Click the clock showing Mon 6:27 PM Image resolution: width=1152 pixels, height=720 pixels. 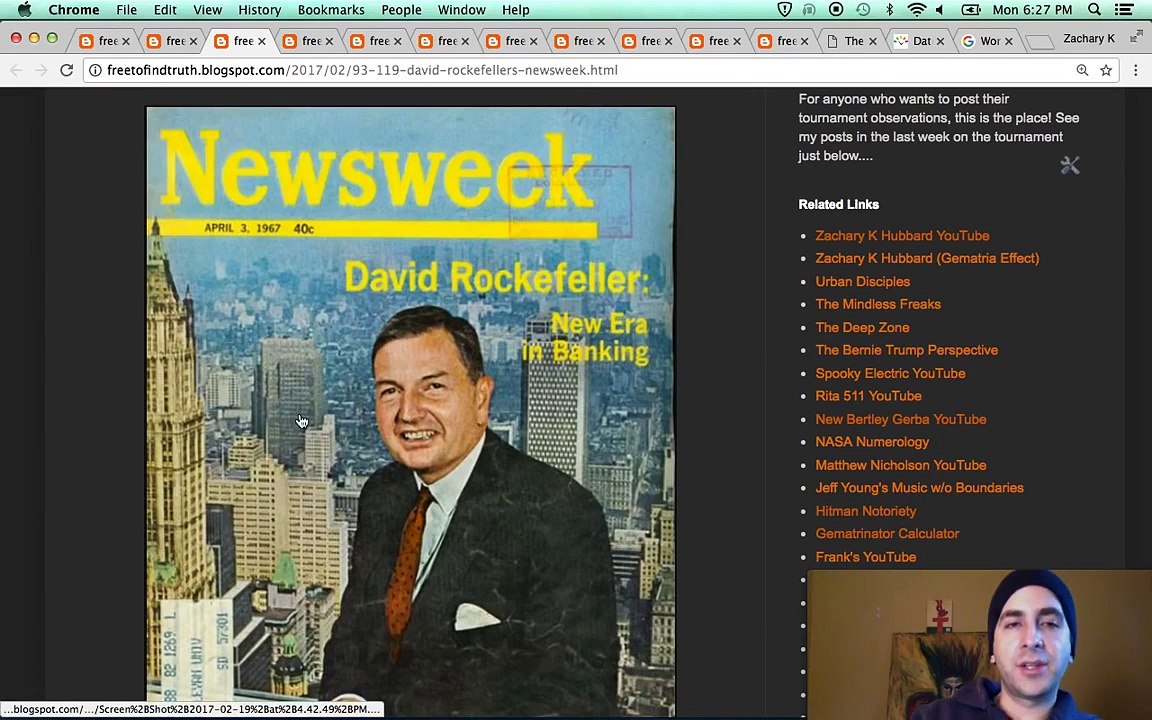tap(1032, 10)
